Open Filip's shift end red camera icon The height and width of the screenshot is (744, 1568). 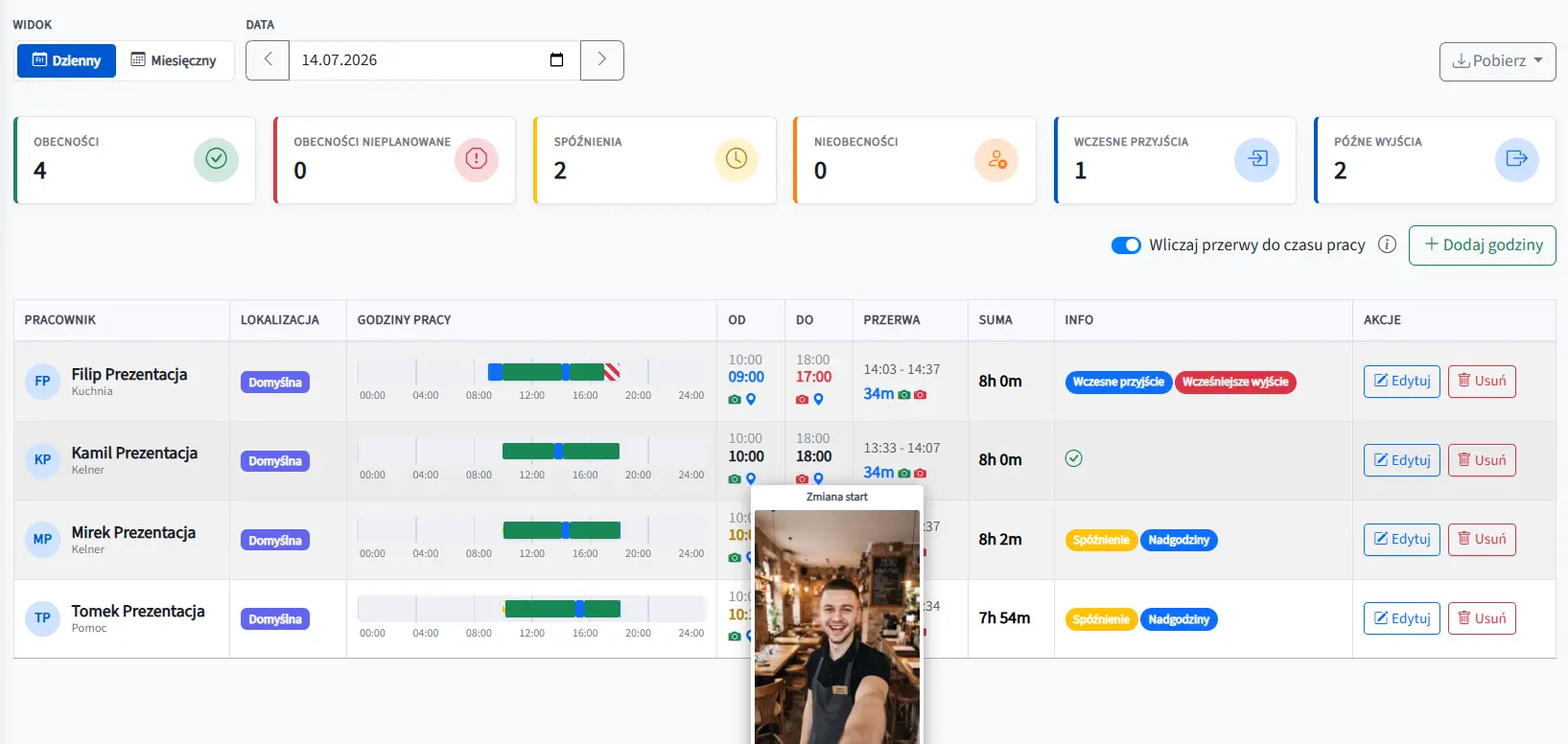coord(802,399)
